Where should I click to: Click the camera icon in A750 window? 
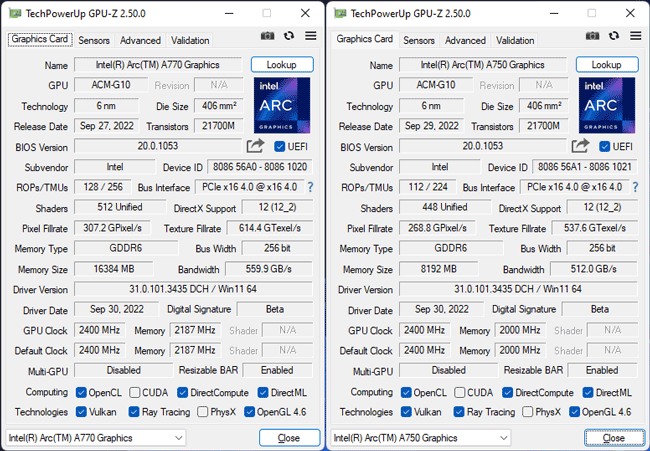(x=592, y=36)
